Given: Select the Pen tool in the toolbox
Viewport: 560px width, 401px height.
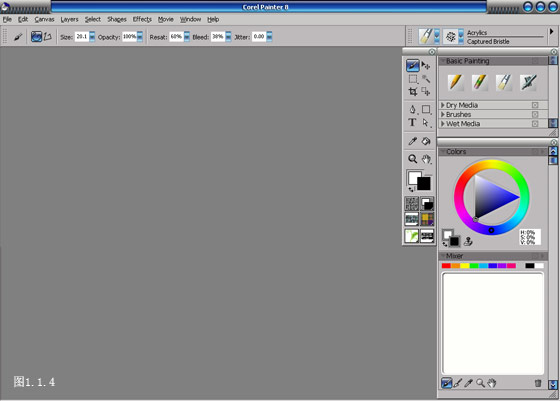Looking at the screenshot, I should click(412, 109).
